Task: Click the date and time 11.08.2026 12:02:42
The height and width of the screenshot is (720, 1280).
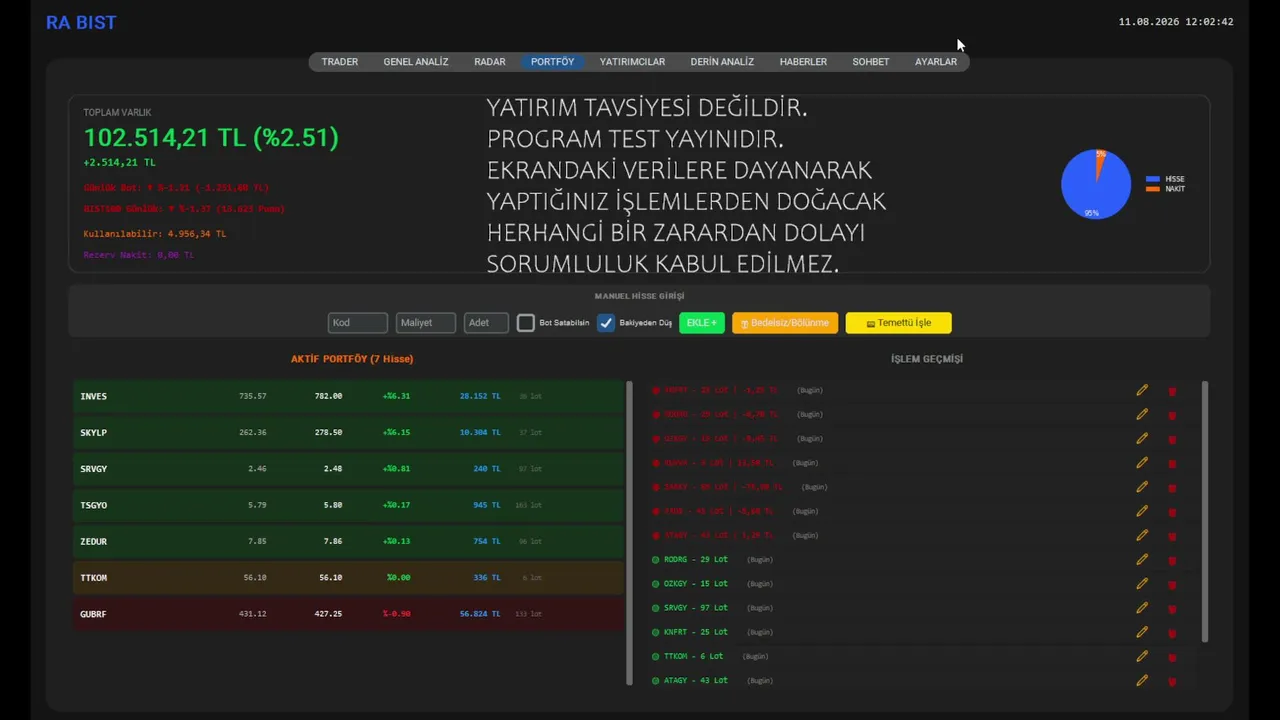Action: pos(1176,22)
